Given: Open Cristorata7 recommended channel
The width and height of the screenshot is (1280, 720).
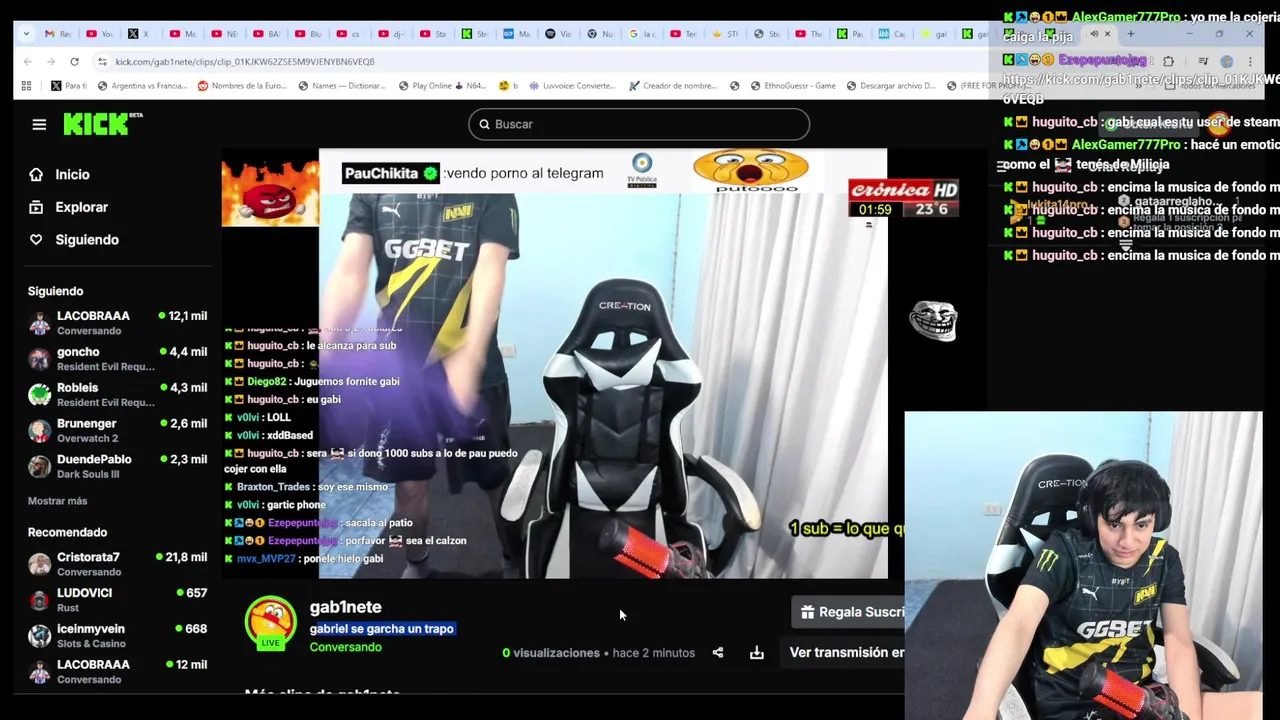Looking at the screenshot, I should (x=117, y=564).
